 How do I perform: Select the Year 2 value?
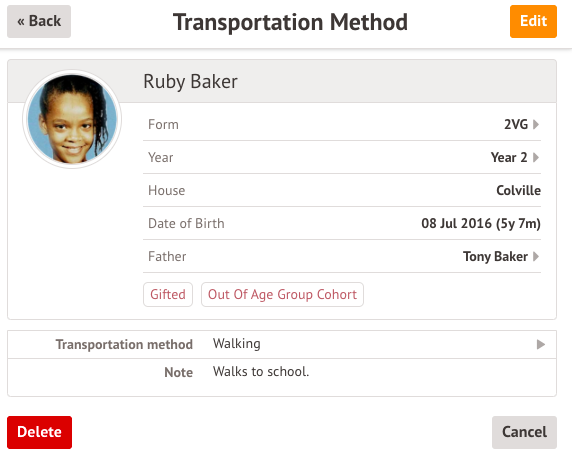(509, 158)
